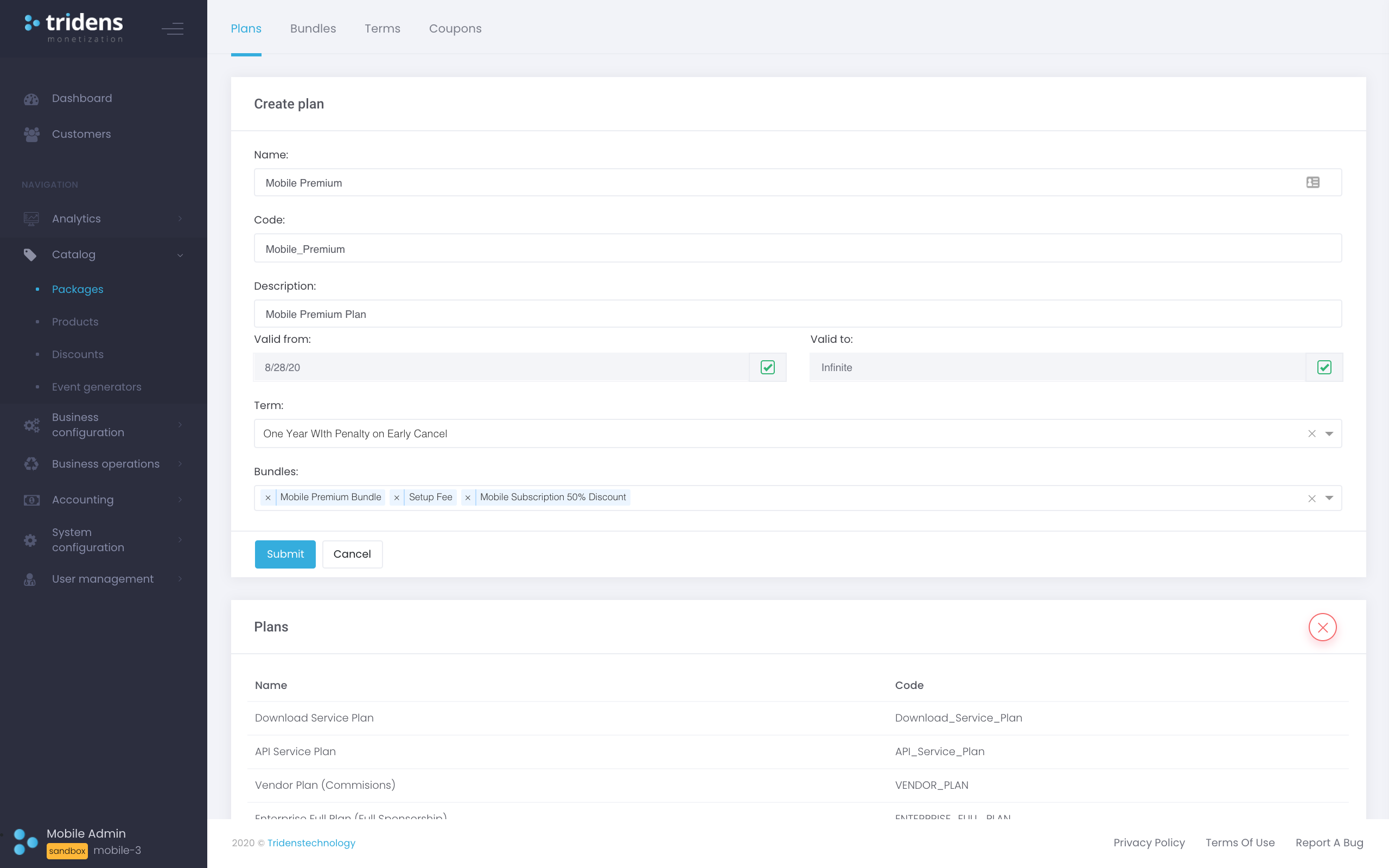Expand System configuration menu
The width and height of the screenshot is (1389, 868).
coord(180,540)
